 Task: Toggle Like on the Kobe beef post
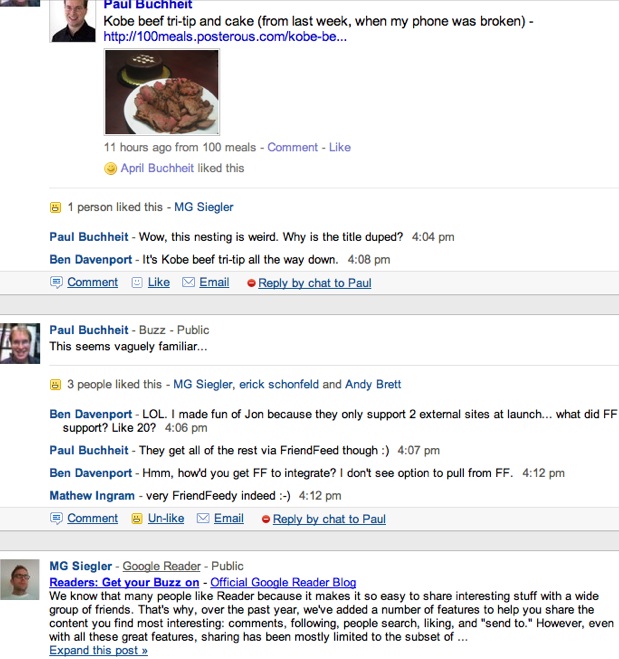point(158,283)
